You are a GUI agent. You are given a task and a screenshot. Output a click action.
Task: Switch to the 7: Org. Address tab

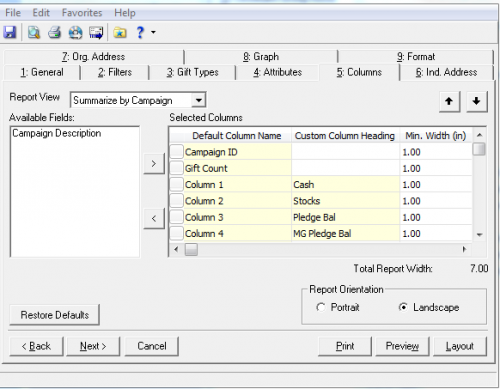tap(94, 57)
